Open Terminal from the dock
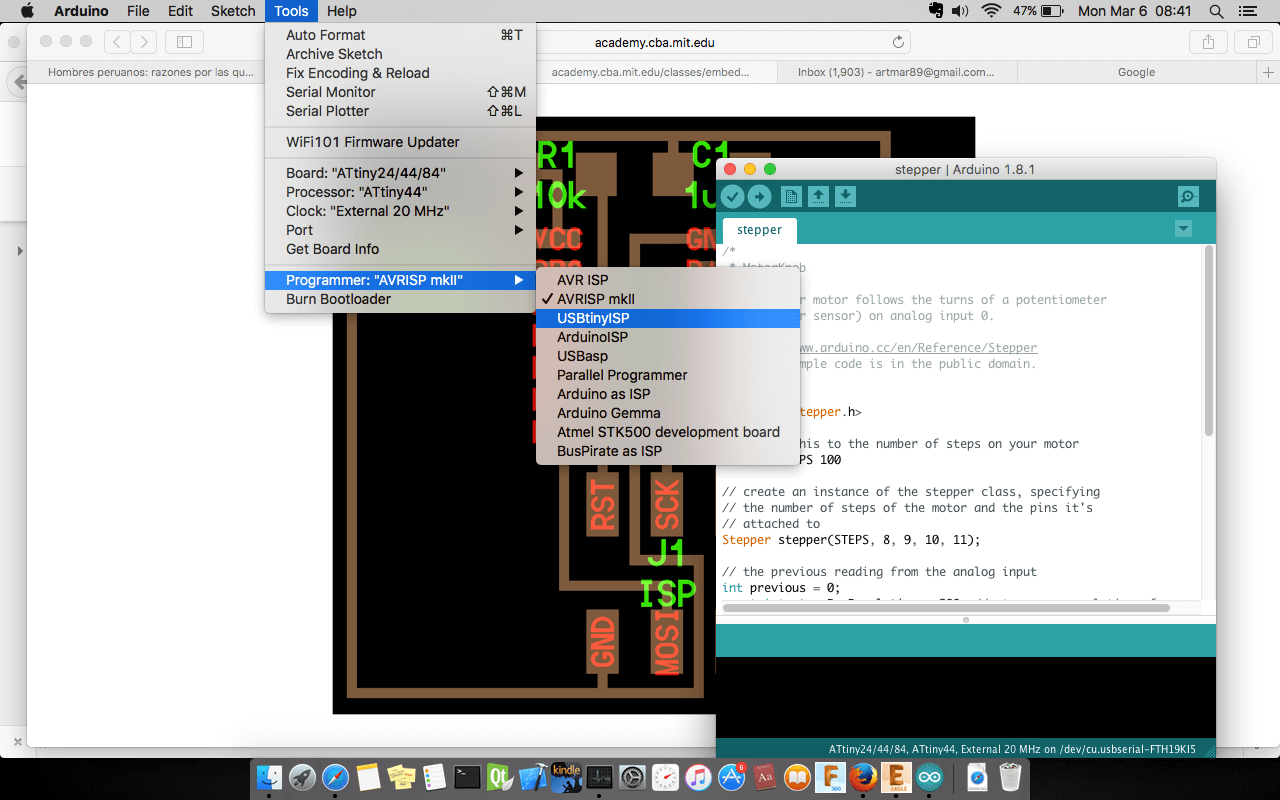Image resolution: width=1280 pixels, height=800 pixels. 467,777
